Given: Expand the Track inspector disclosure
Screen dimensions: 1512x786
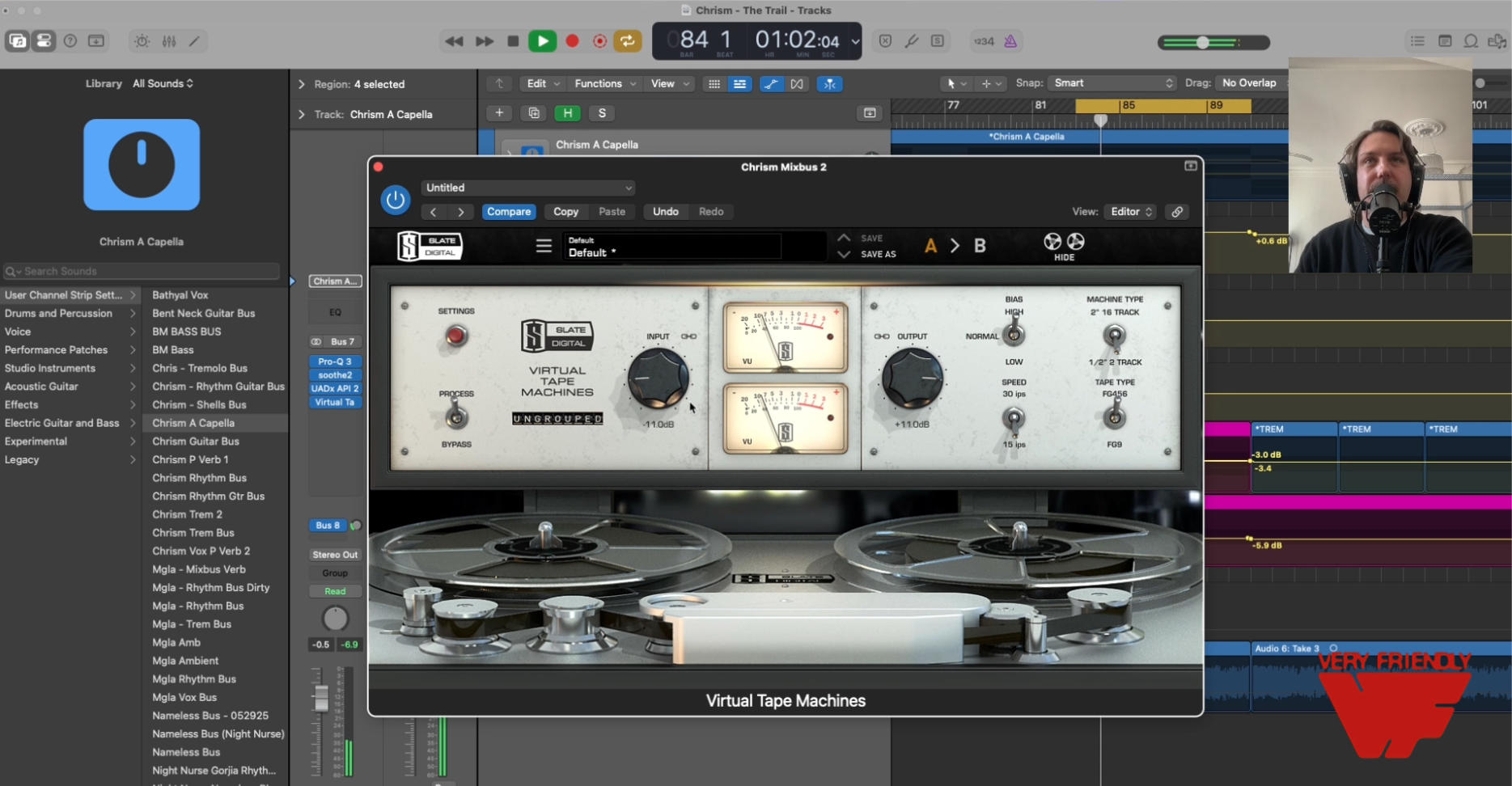Looking at the screenshot, I should (302, 115).
